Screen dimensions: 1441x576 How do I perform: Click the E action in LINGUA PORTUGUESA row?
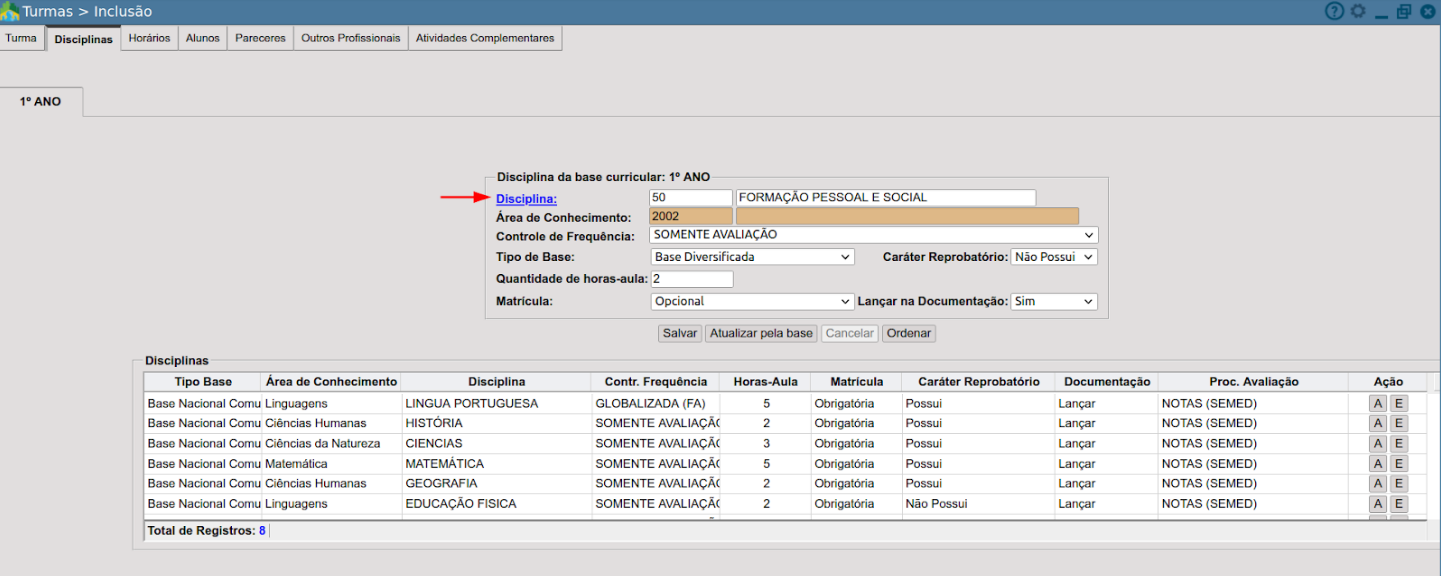click(x=1399, y=404)
